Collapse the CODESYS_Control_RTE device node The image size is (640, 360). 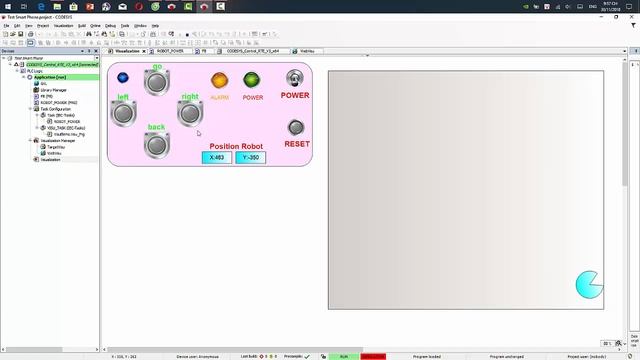tap(11, 64)
